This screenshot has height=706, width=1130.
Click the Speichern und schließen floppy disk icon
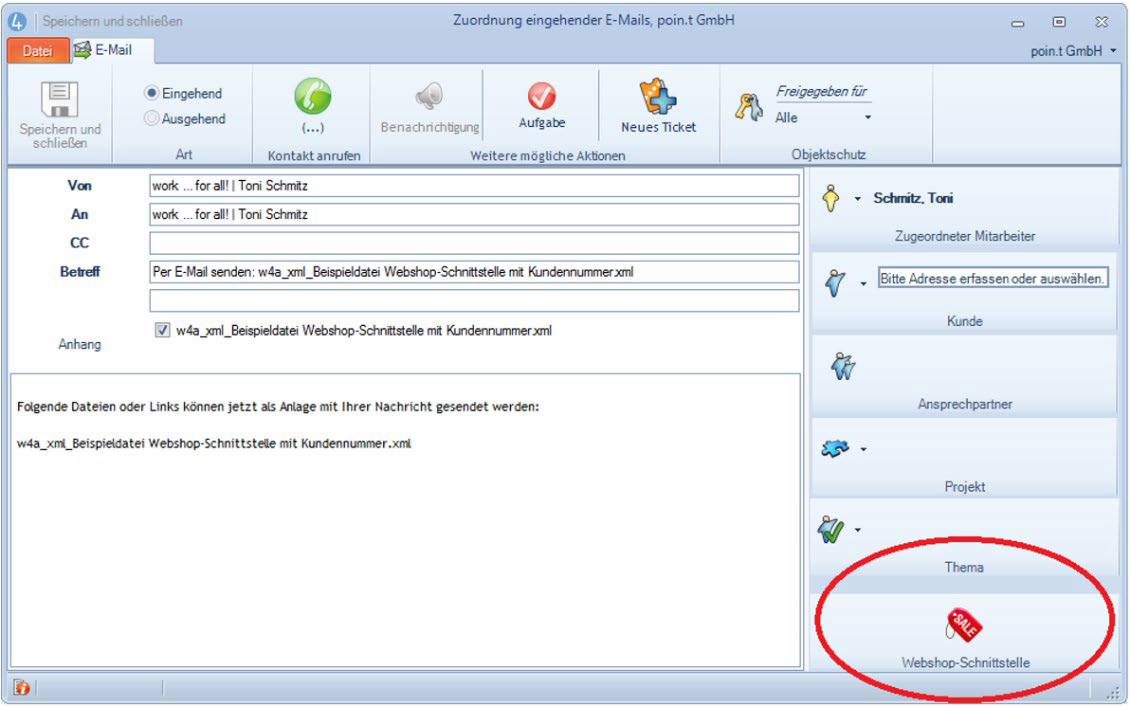pos(60,100)
